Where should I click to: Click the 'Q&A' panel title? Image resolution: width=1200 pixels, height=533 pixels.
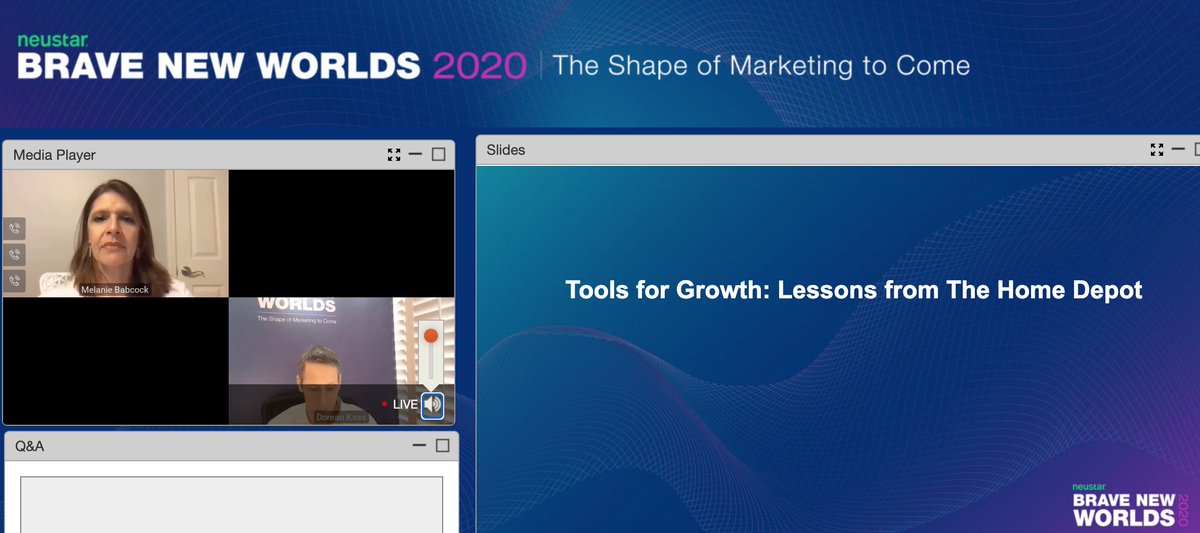(30, 446)
